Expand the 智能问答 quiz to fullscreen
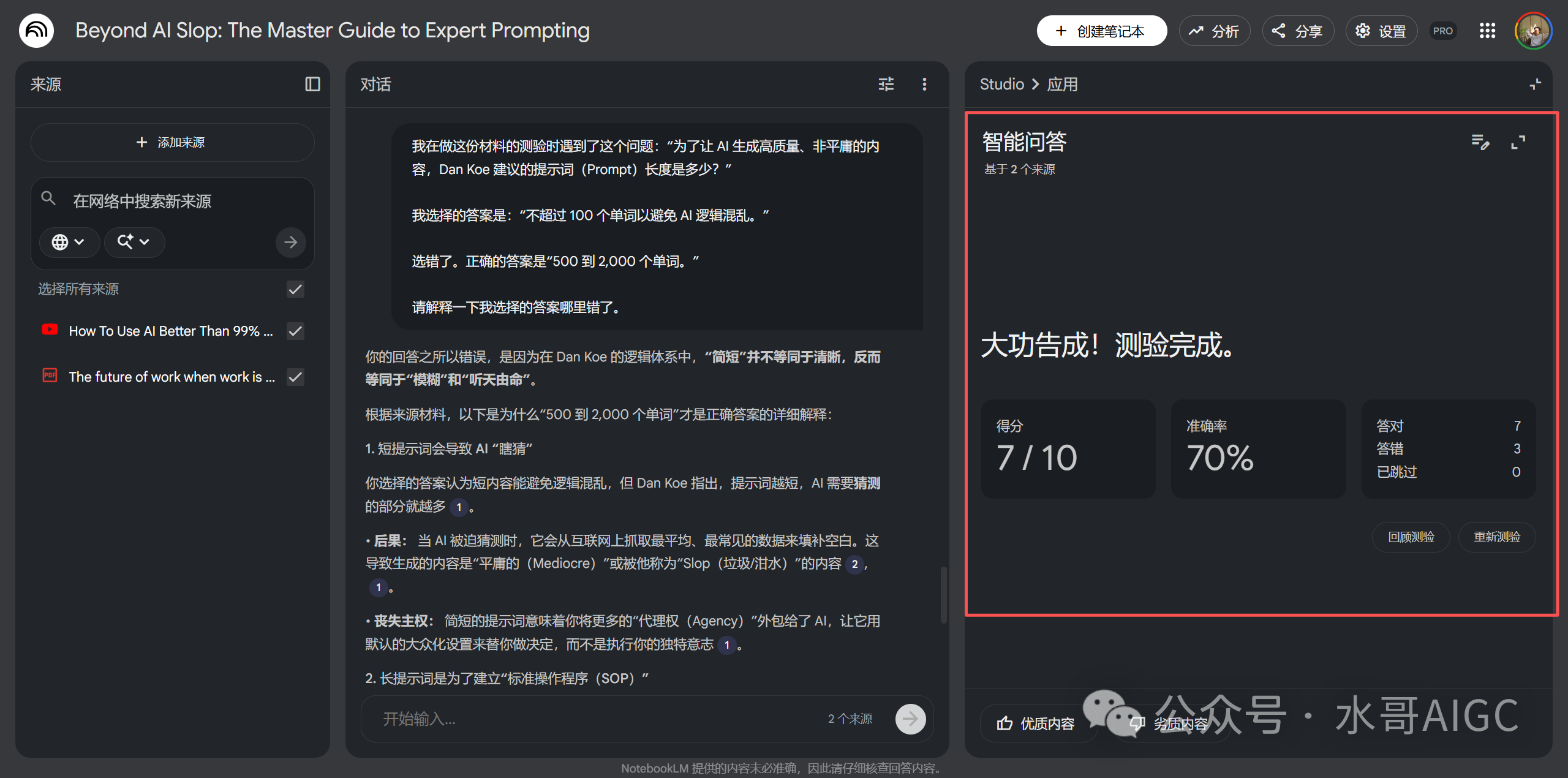This screenshot has width=1568, height=778. [x=1518, y=142]
